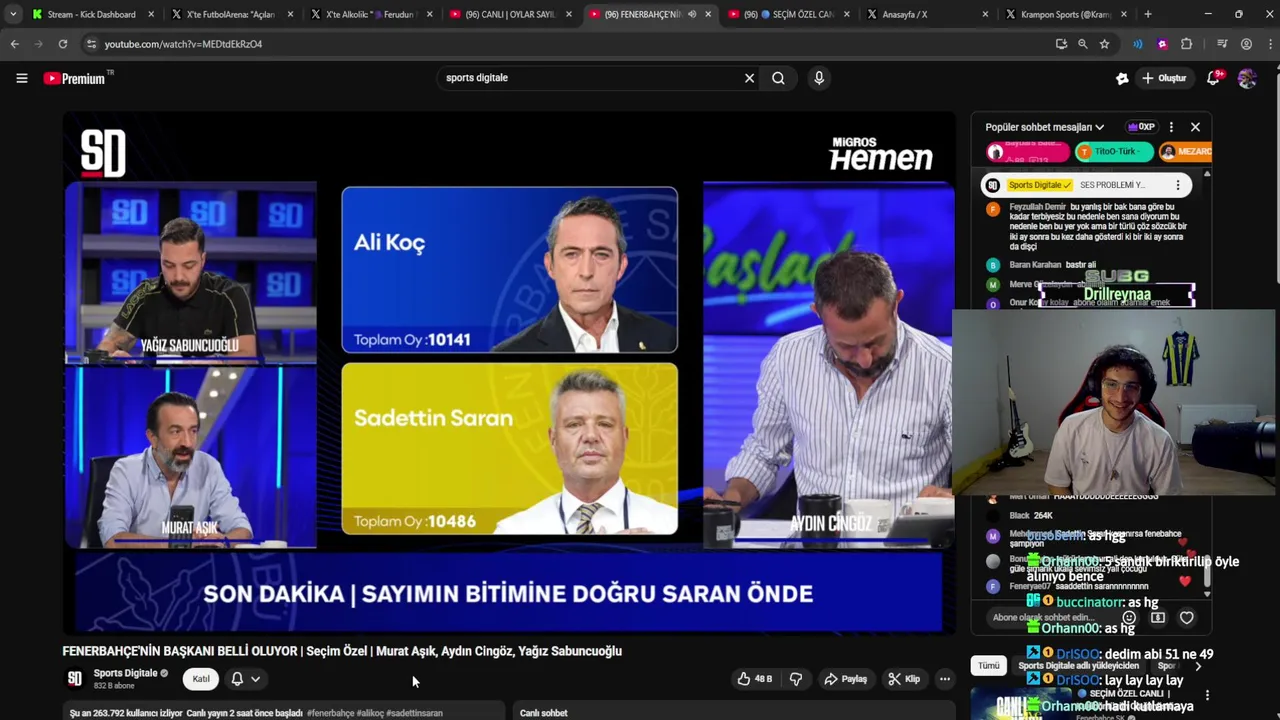Open TitoO-Türk super chat chip

(1114, 152)
